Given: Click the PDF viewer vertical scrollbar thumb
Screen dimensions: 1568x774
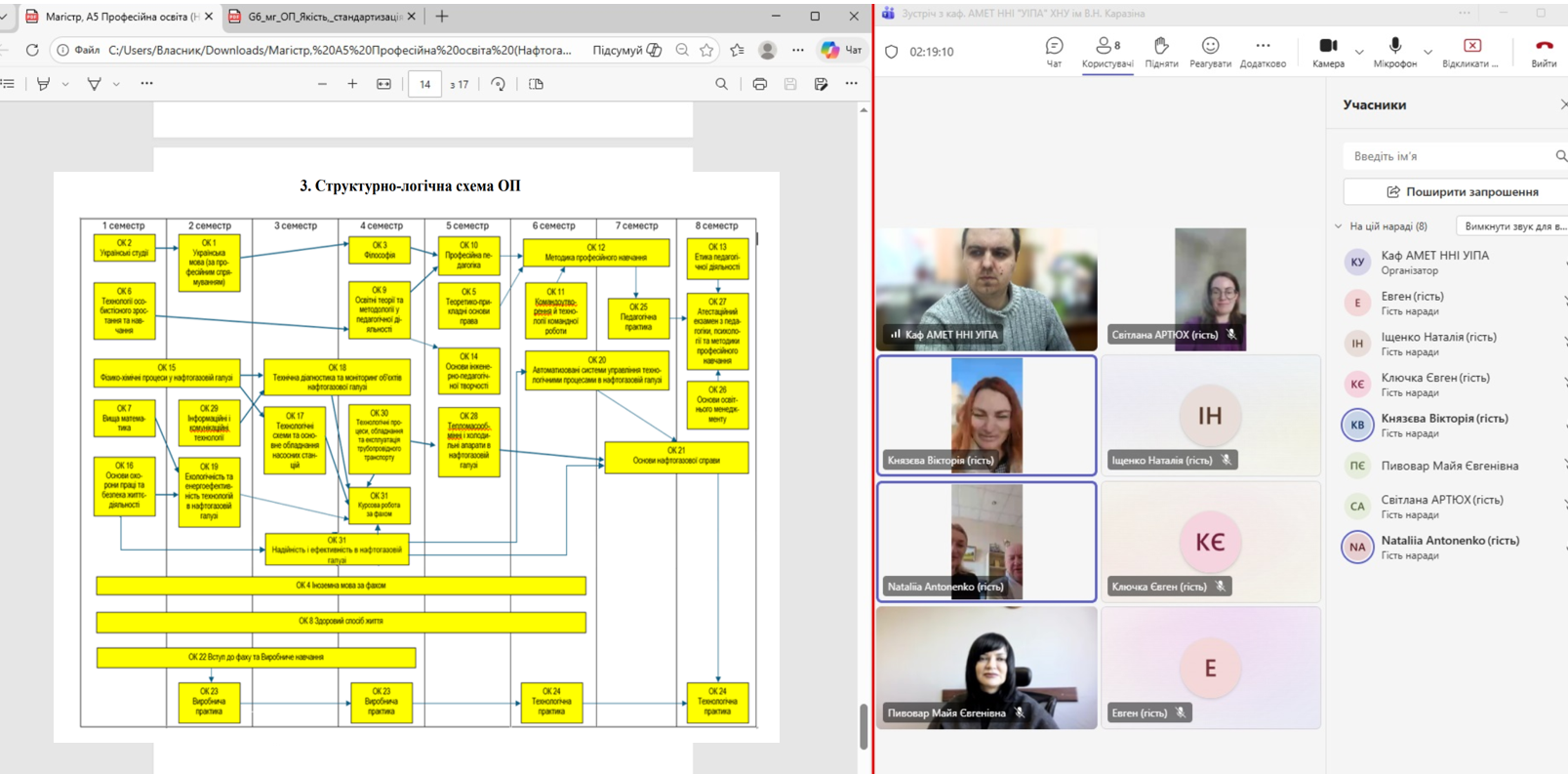Looking at the screenshot, I should pyautogui.click(x=864, y=725).
